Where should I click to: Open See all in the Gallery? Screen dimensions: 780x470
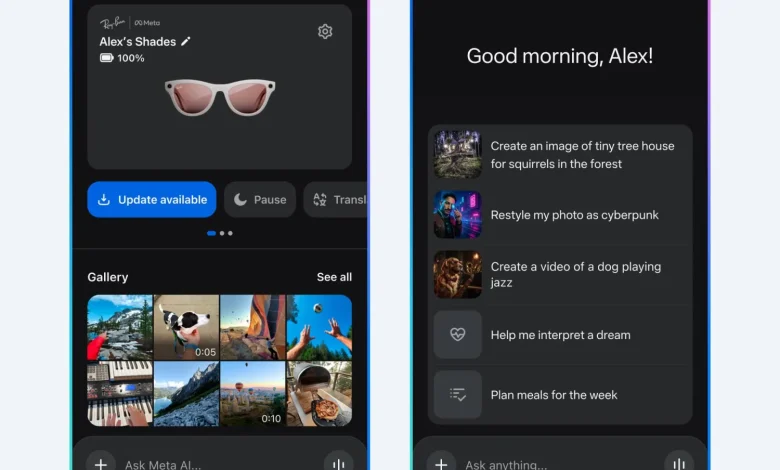point(334,277)
